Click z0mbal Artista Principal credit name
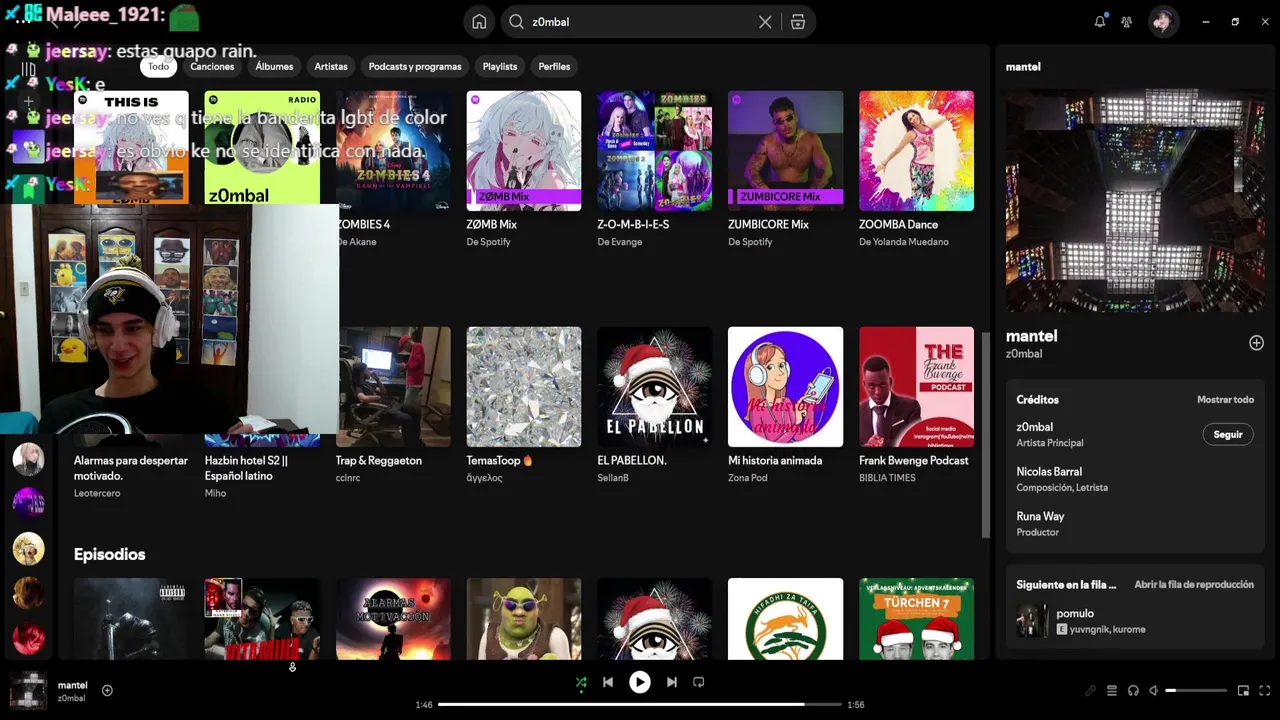Image resolution: width=1280 pixels, height=720 pixels. point(1035,427)
